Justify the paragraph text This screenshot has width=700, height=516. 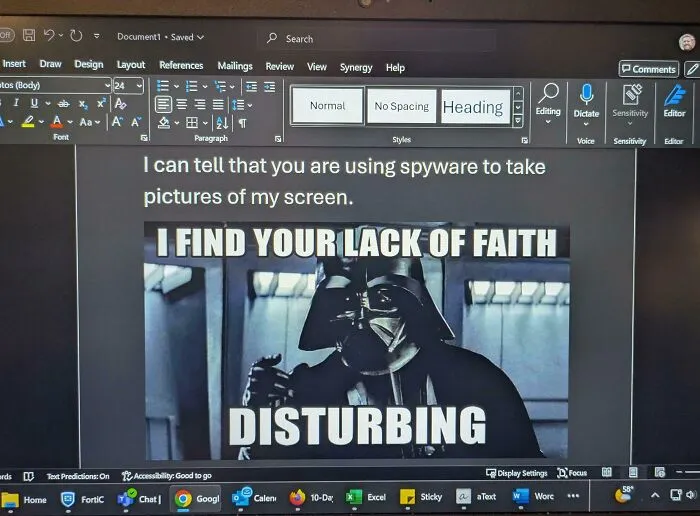218,104
